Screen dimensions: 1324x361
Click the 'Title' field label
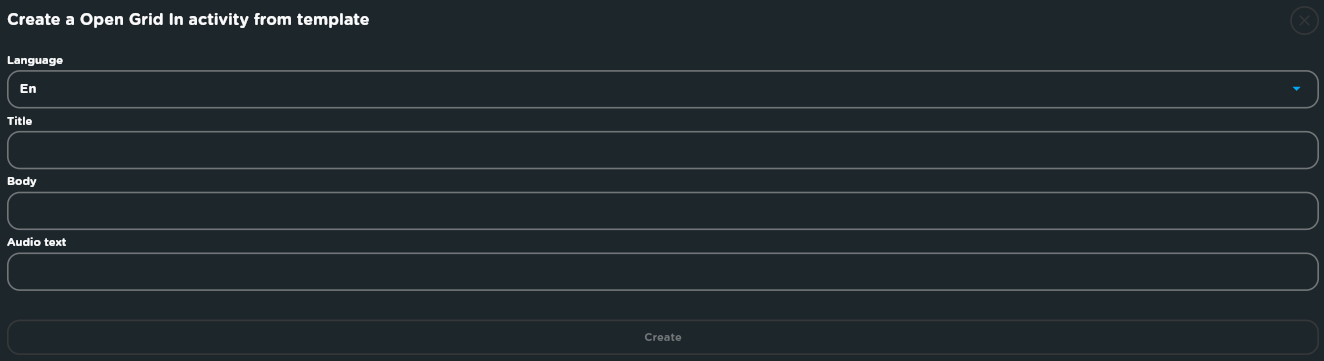pyautogui.click(x=20, y=121)
